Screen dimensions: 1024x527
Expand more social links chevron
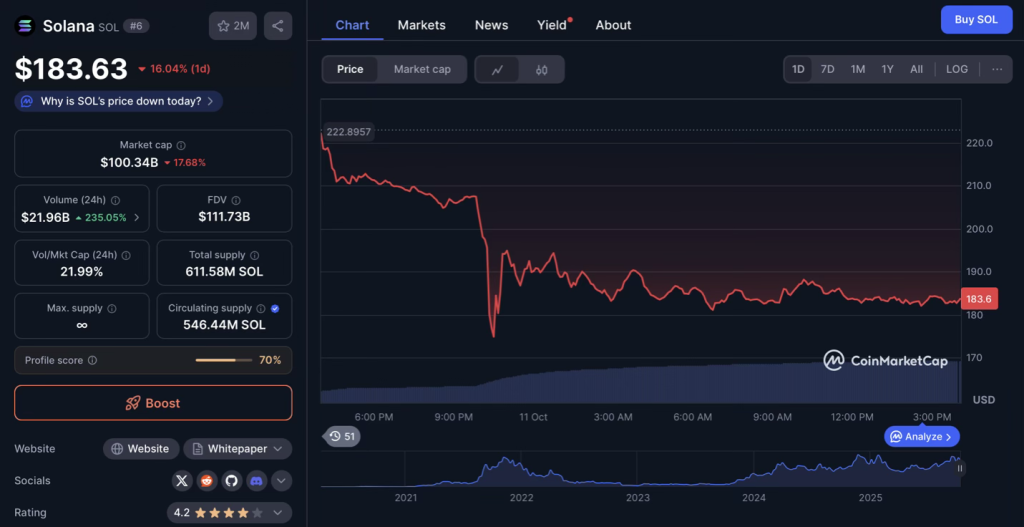coord(282,481)
